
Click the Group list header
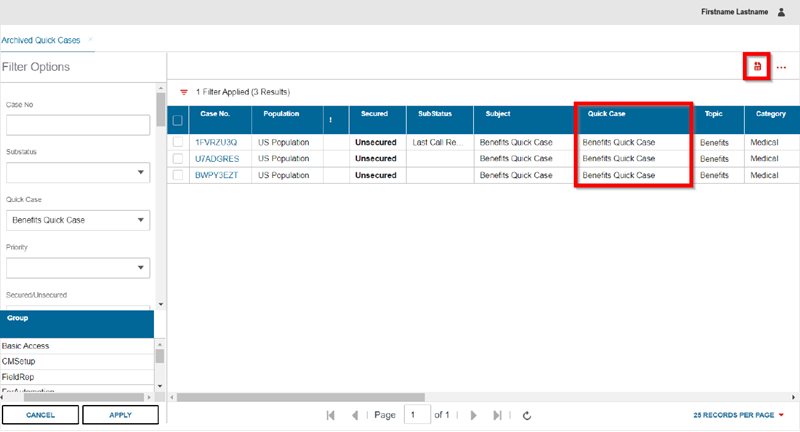coord(77,324)
